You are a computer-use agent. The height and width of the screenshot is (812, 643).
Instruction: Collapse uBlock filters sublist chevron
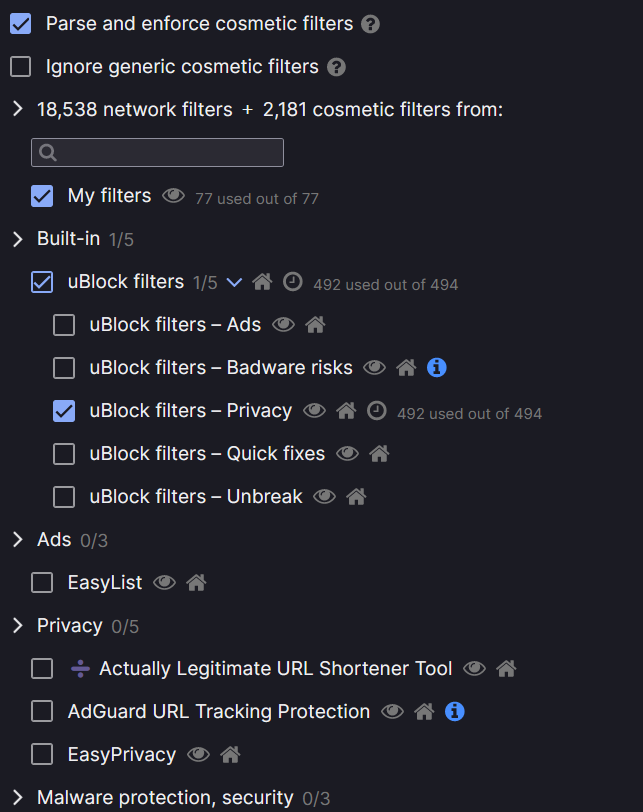pyautogui.click(x=235, y=282)
